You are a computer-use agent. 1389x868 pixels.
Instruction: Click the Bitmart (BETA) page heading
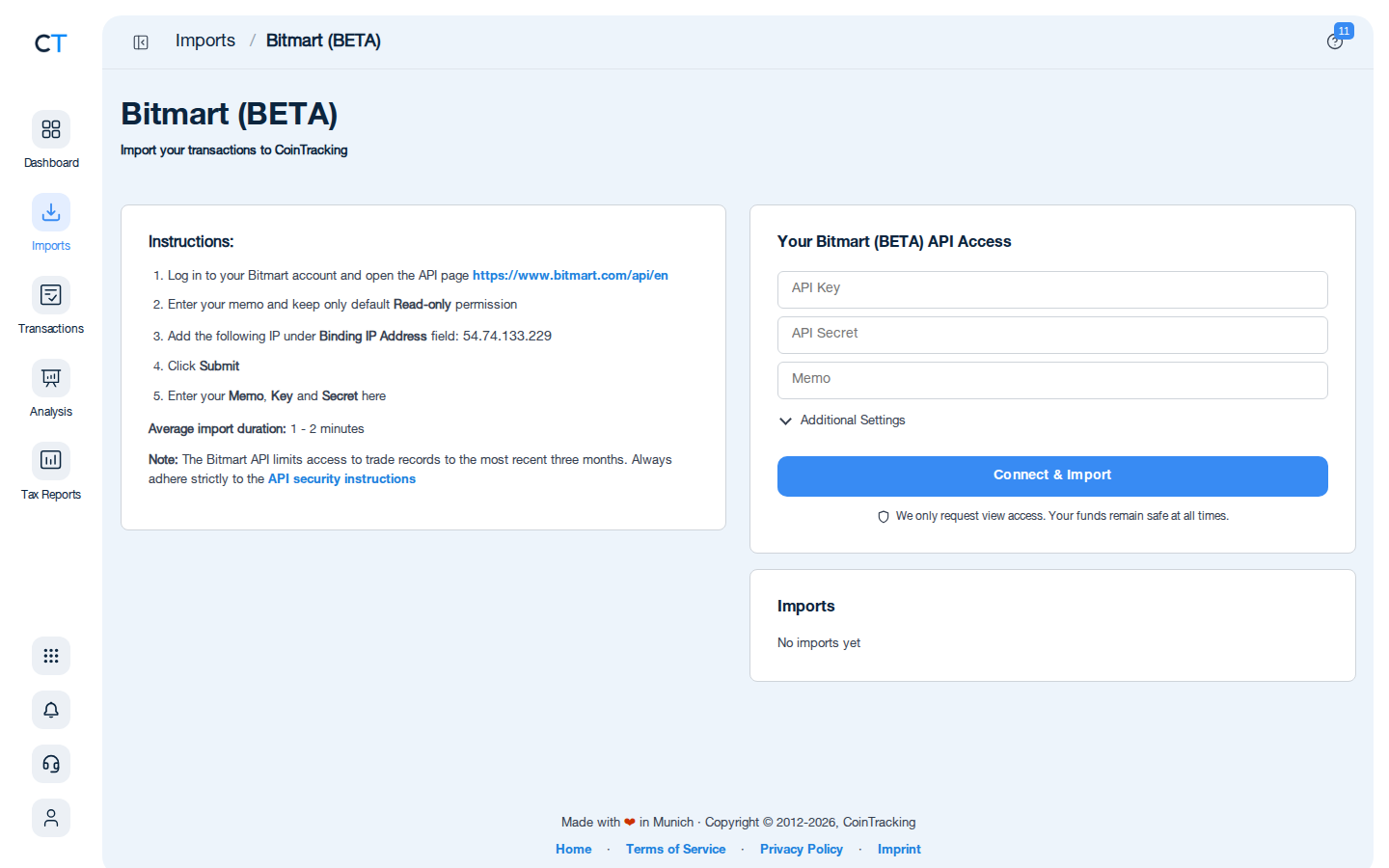click(230, 114)
